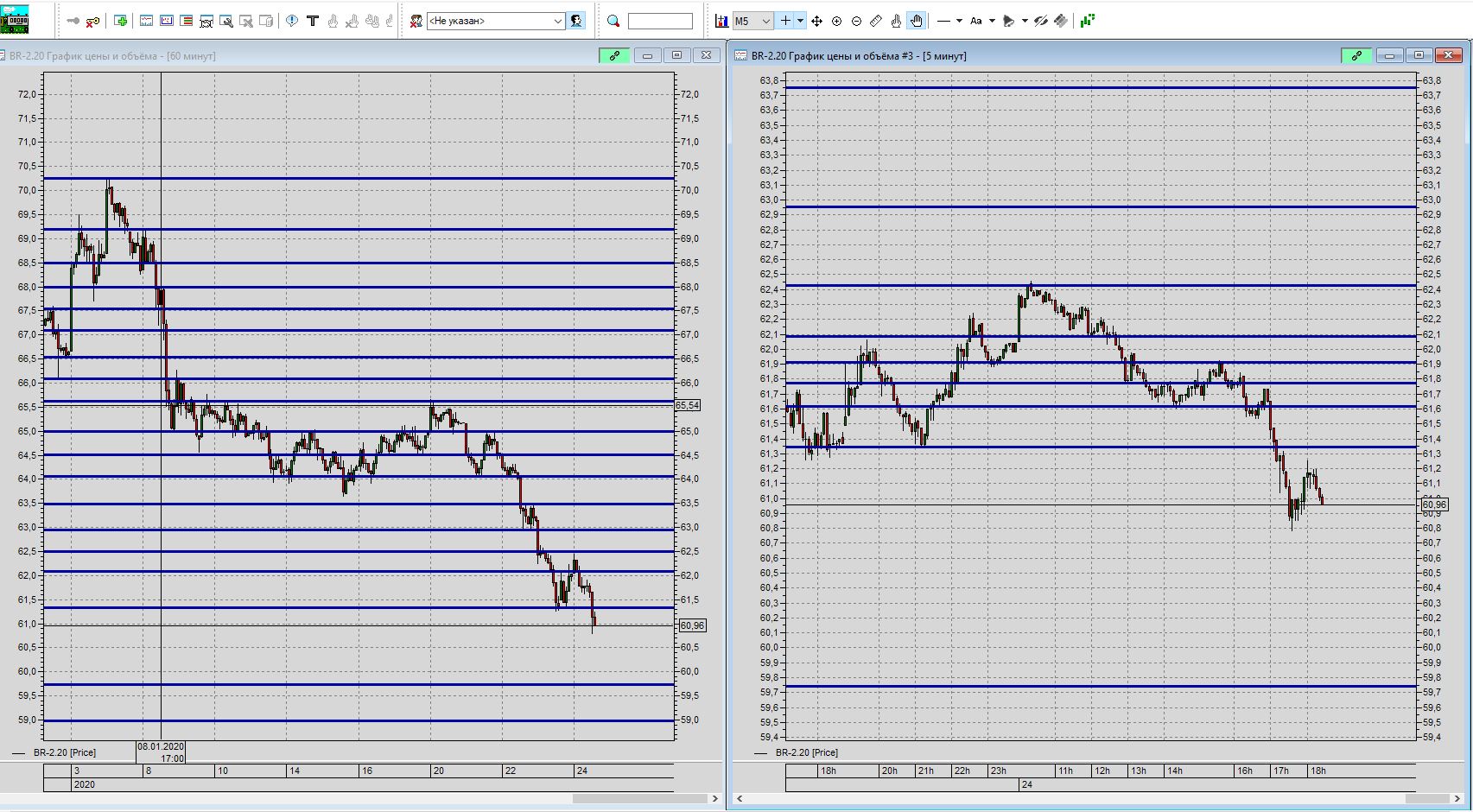Expand the bell tool dropdown arrow
The height and width of the screenshot is (812, 1473).
coord(1025,21)
